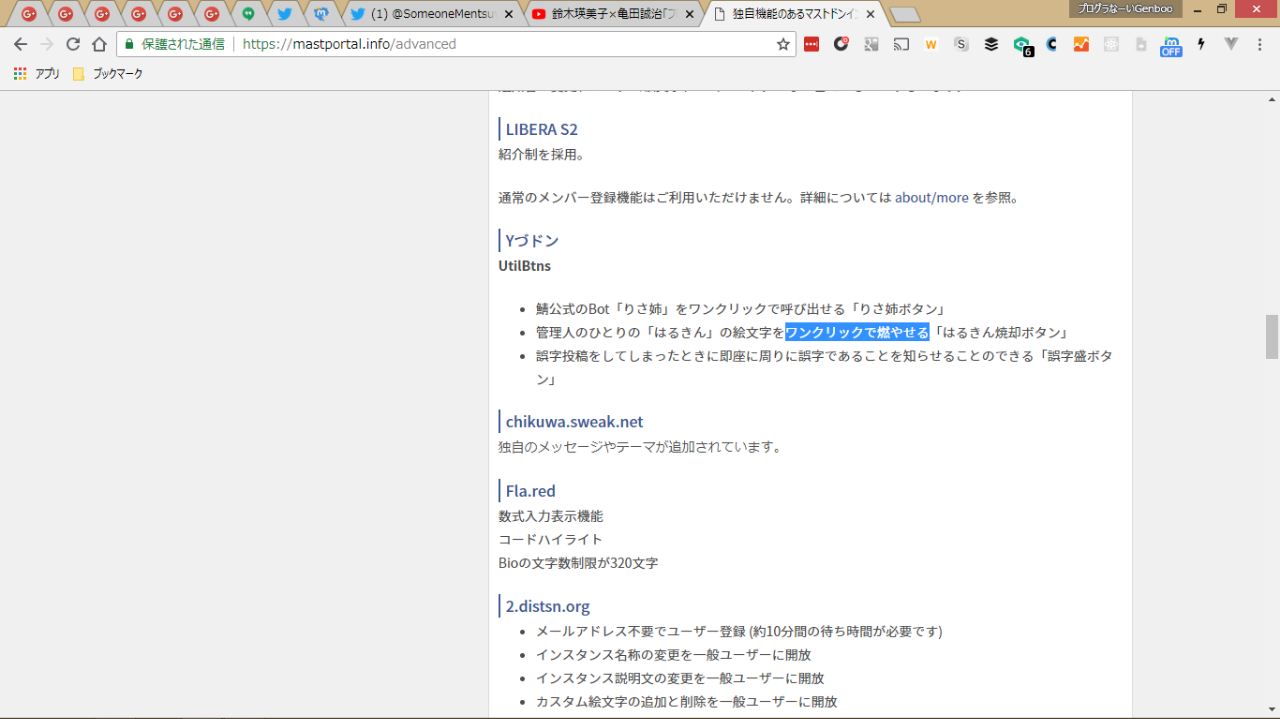
Task: Click the red LastPass extension icon
Action: click(x=811, y=44)
